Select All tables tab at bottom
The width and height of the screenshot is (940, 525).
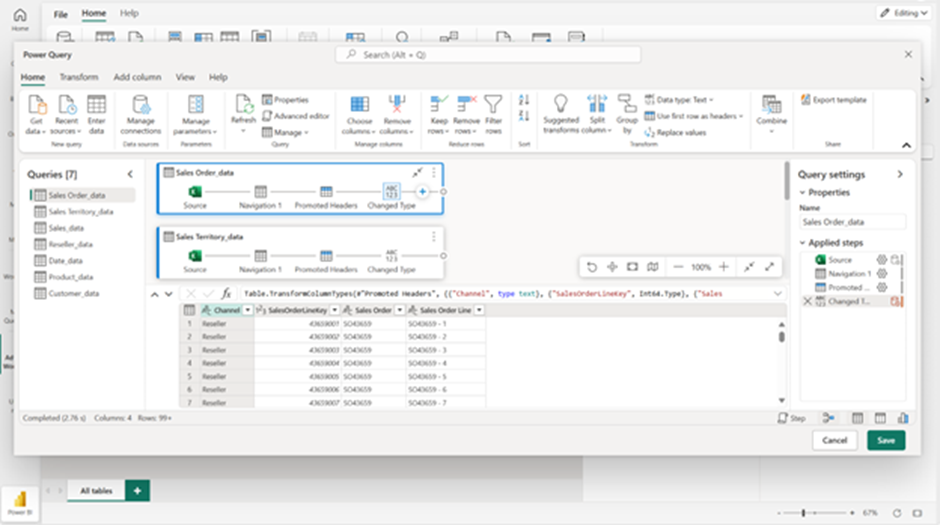coord(96,491)
